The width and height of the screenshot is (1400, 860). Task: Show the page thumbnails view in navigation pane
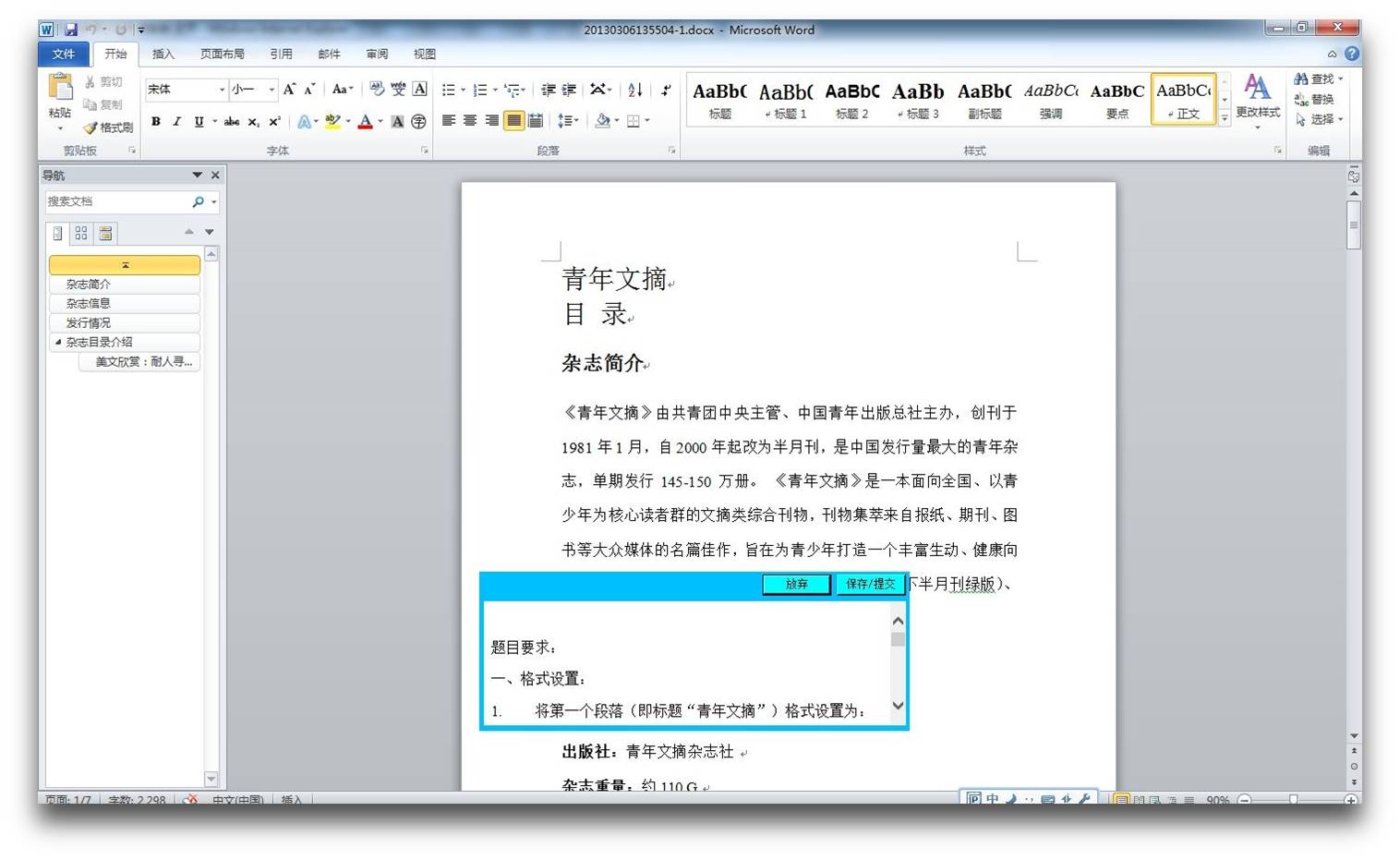(81, 233)
